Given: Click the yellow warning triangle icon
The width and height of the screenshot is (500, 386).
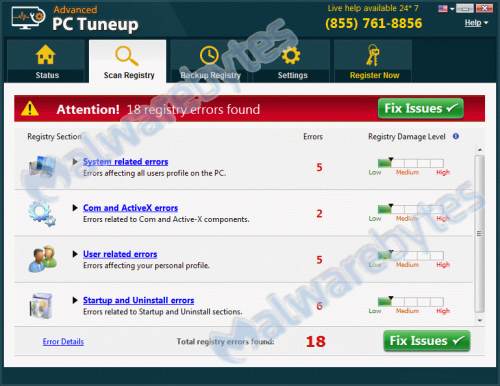Looking at the screenshot, I should [30, 108].
